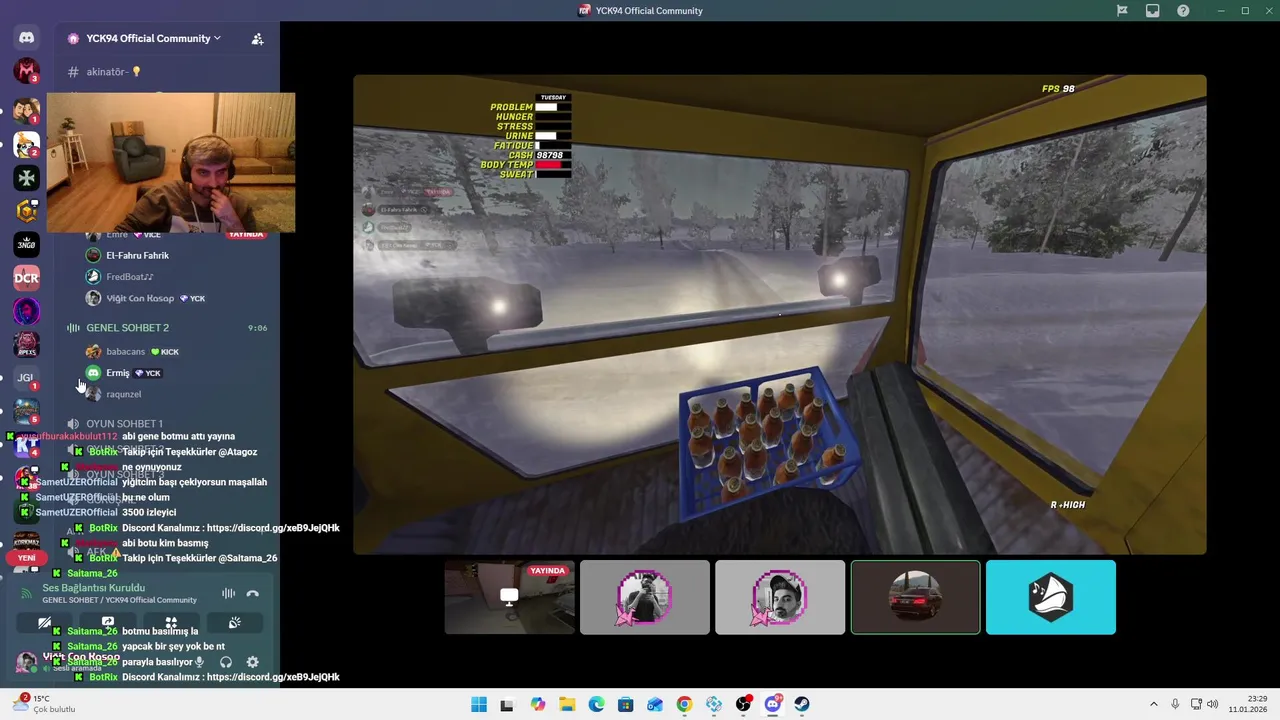Open Google Chrome from the taskbar
This screenshot has width=1280, height=720.
pyautogui.click(x=684, y=704)
